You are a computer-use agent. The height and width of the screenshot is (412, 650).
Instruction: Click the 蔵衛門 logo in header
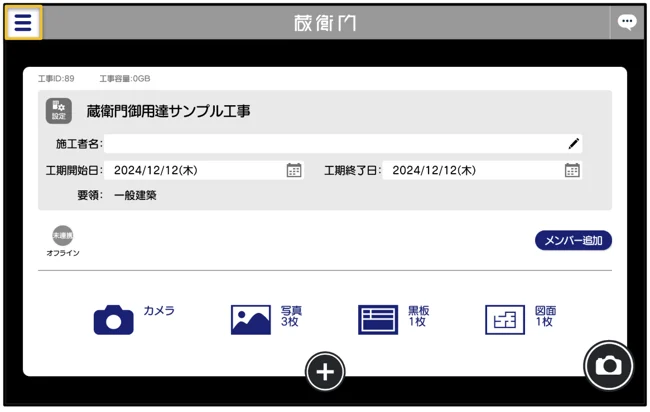coord(325,22)
